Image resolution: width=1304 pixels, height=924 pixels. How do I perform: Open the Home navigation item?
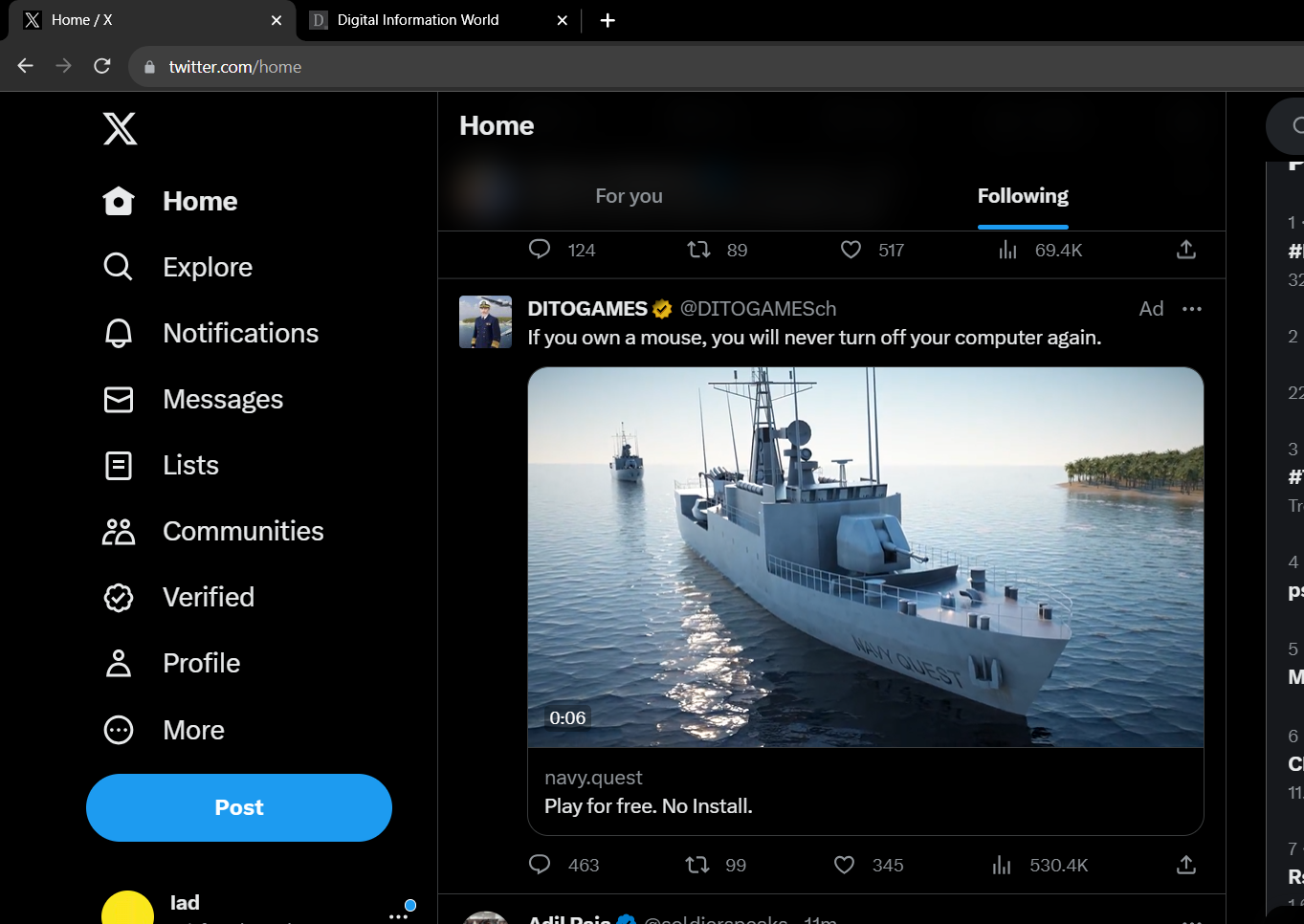click(x=170, y=201)
